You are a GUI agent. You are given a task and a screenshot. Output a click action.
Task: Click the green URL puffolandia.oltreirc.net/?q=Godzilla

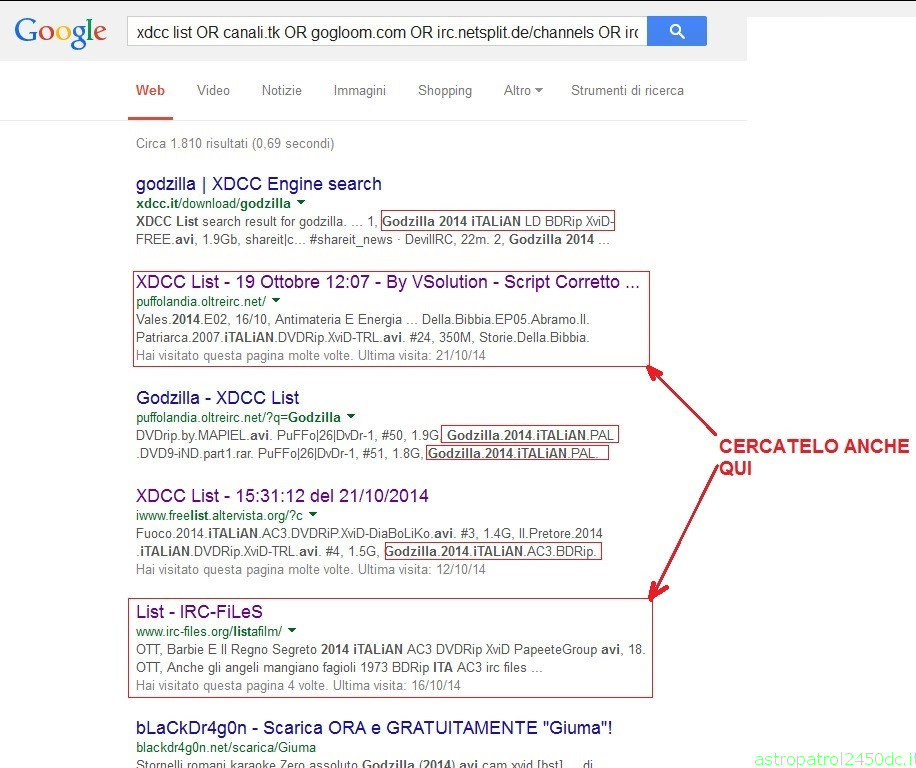click(238, 418)
